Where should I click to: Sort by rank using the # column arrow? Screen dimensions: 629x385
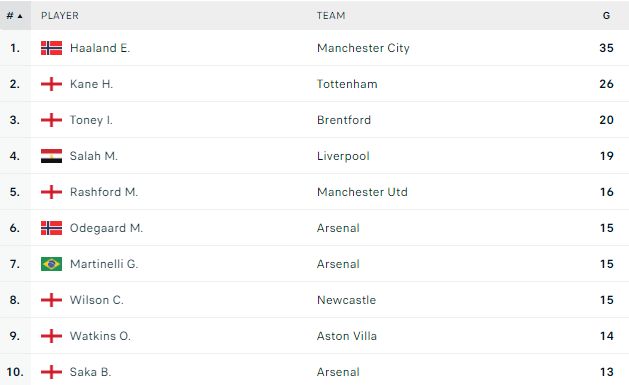(x=14, y=16)
